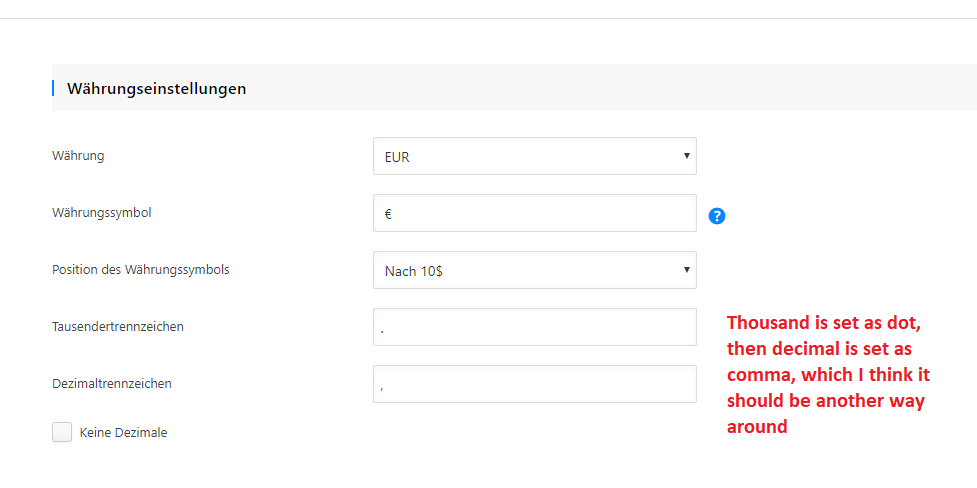Click the Währungseinstellungen section heading

click(157, 89)
